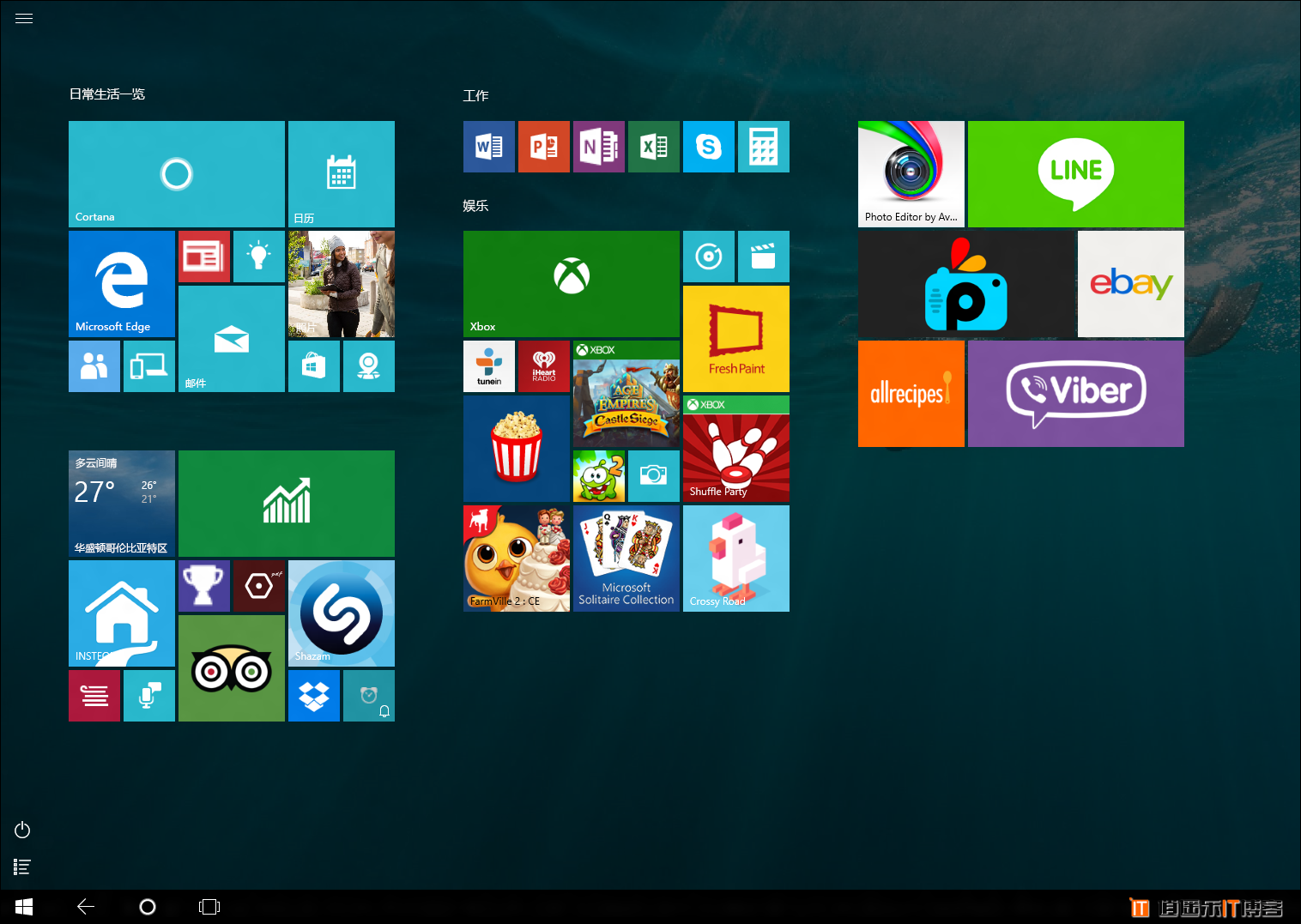1301x924 pixels.
Task: Open the Movies & TV clapperboard tile
Action: point(764,257)
